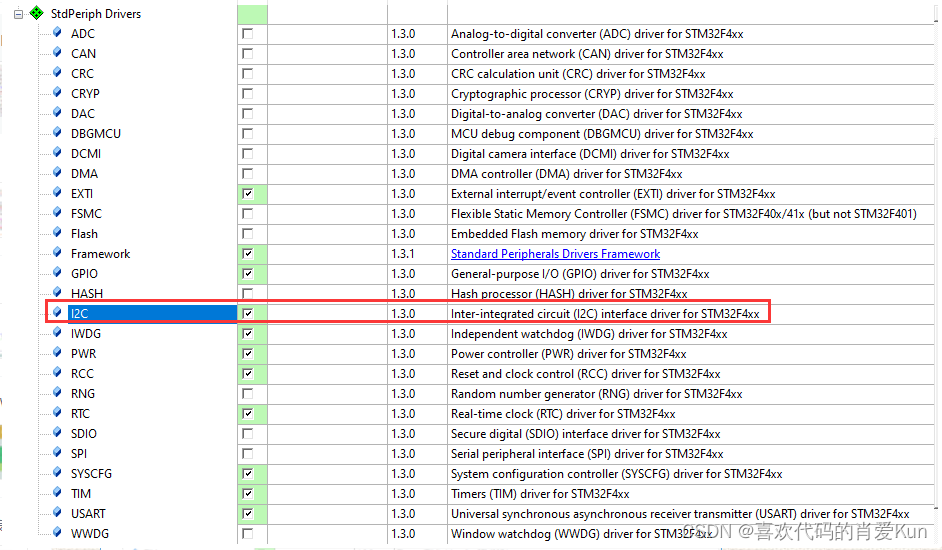This screenshot has height=550, width=942.
Task: Enable the SPI driver checkbox
Action: (248, 453)
